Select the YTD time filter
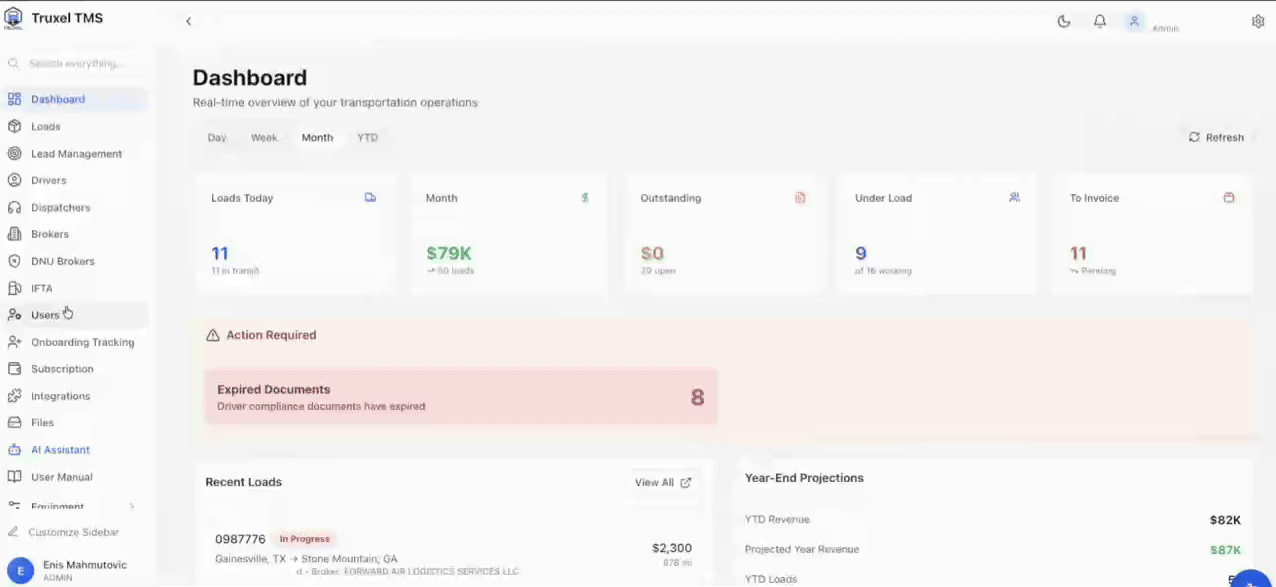This screenshot has height=587, width=1276. coord(367,137)
